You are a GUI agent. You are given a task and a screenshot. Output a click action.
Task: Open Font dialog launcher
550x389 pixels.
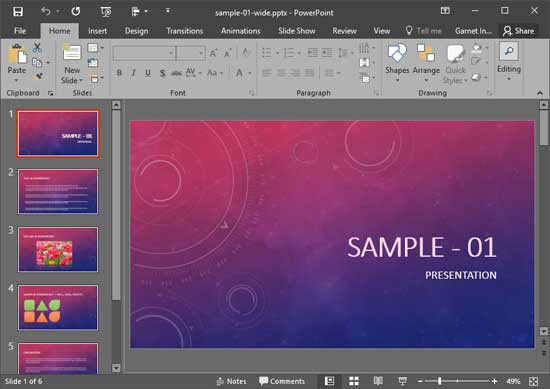(x=251, y=93)
